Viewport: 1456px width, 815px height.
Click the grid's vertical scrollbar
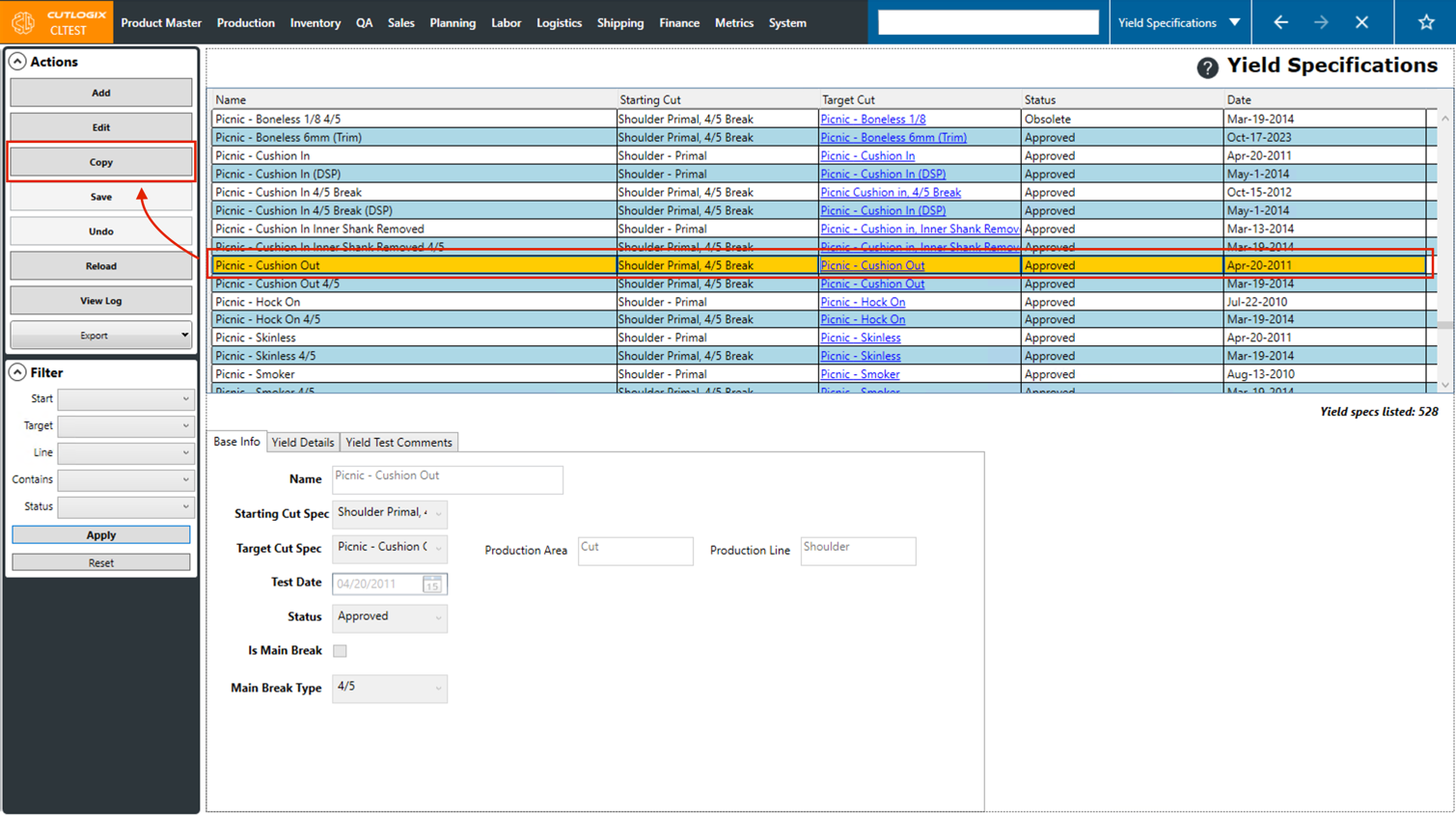(1444, 251)
